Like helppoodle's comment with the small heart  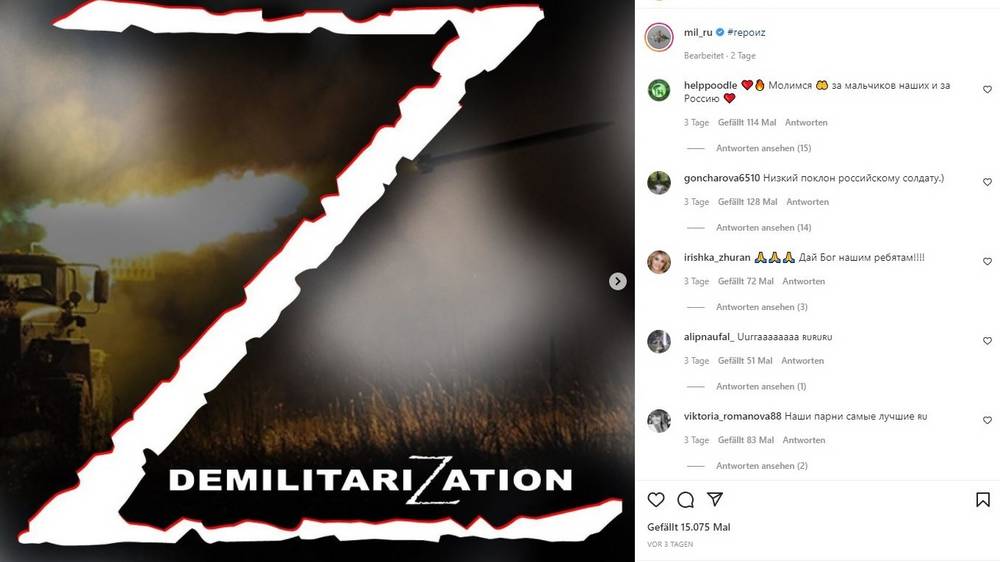click(x=987, y=89)
